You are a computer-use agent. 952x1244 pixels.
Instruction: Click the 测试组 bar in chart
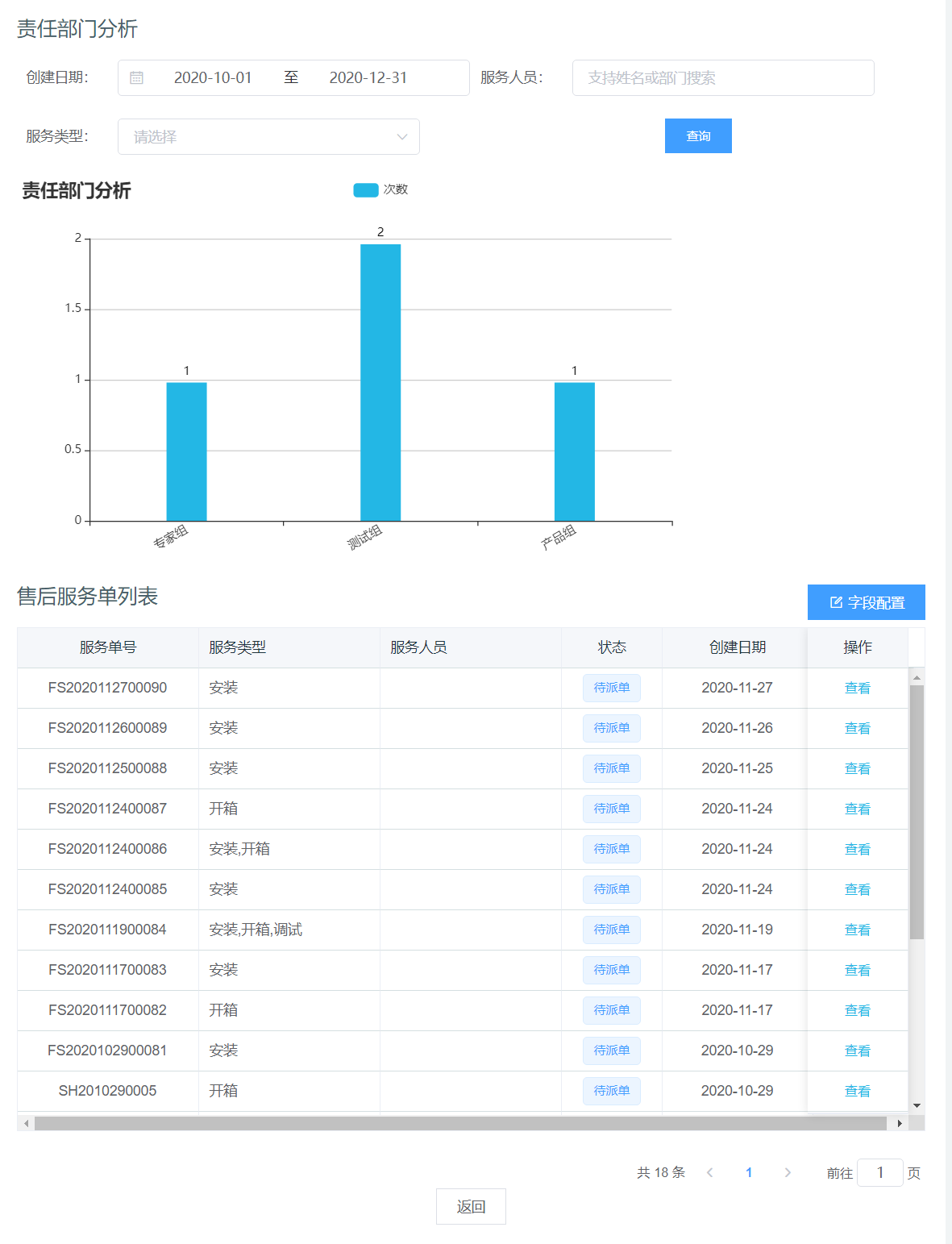[x=380, y=382]
